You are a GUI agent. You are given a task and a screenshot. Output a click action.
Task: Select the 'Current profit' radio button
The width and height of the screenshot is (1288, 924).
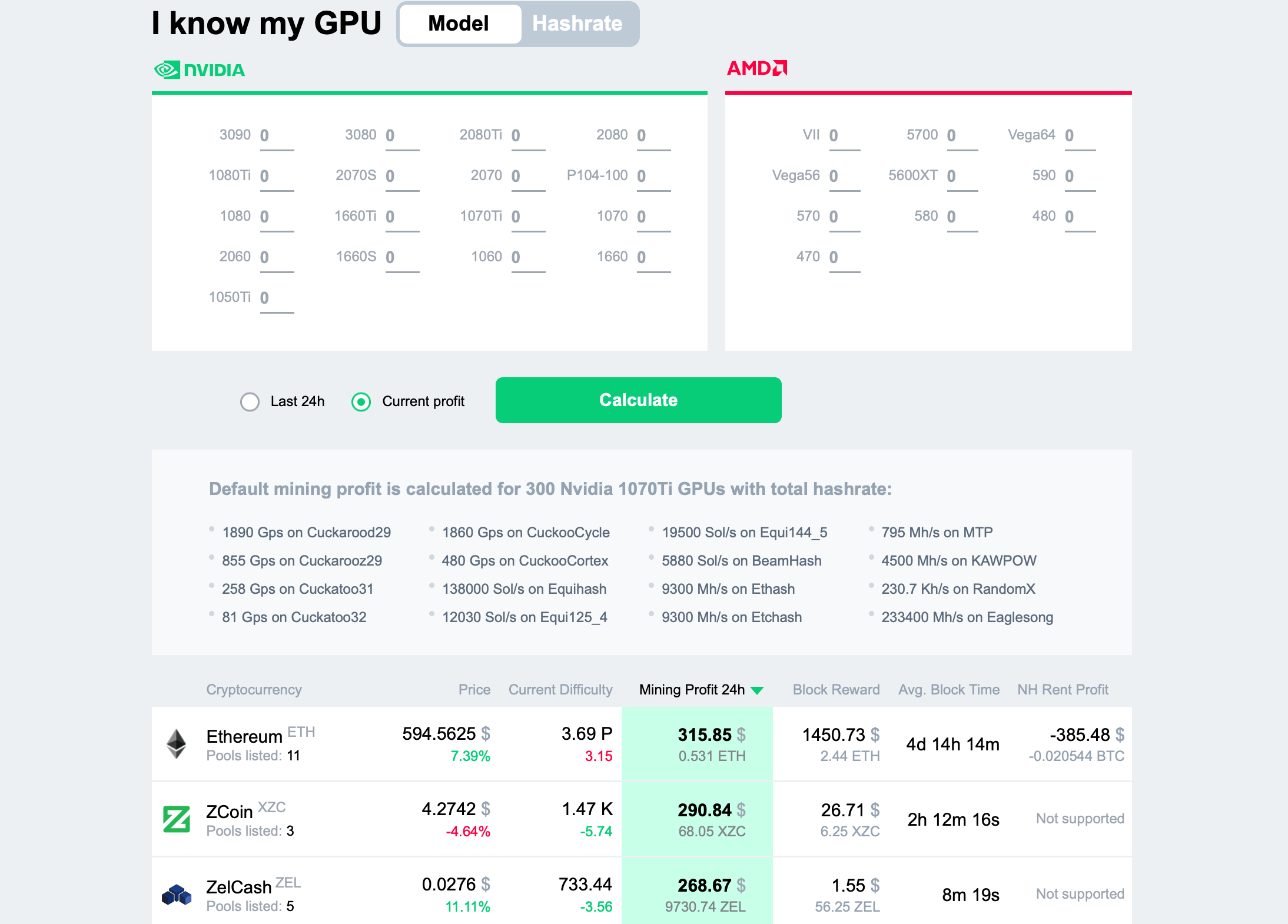362,400
